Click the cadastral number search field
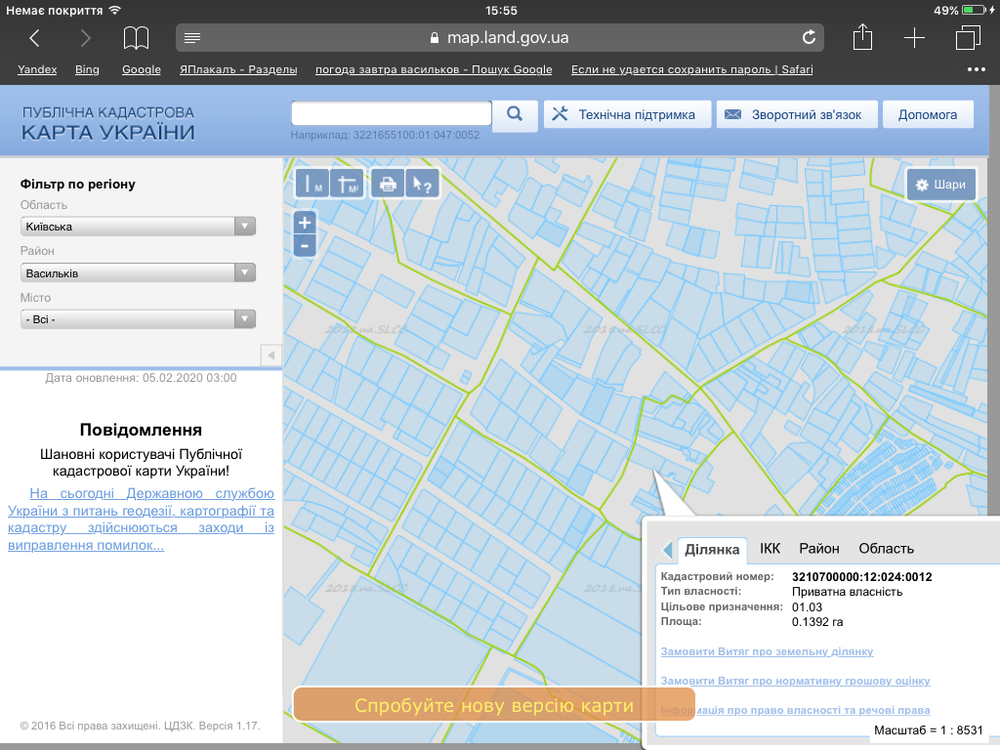 (x=391, y=114)
